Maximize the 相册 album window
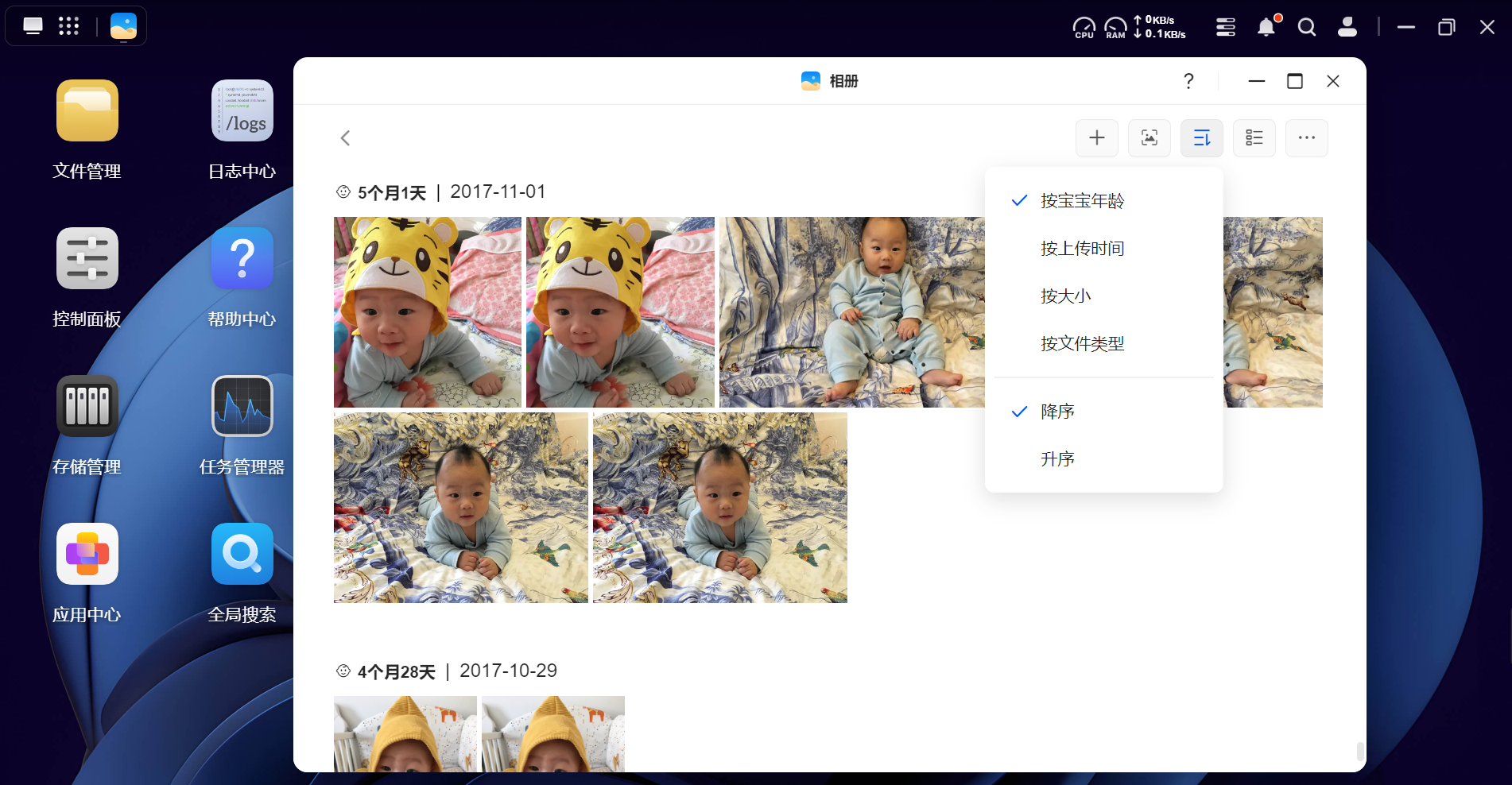The height and width of the screenshot is (785, 1512). click(1295, 81)
